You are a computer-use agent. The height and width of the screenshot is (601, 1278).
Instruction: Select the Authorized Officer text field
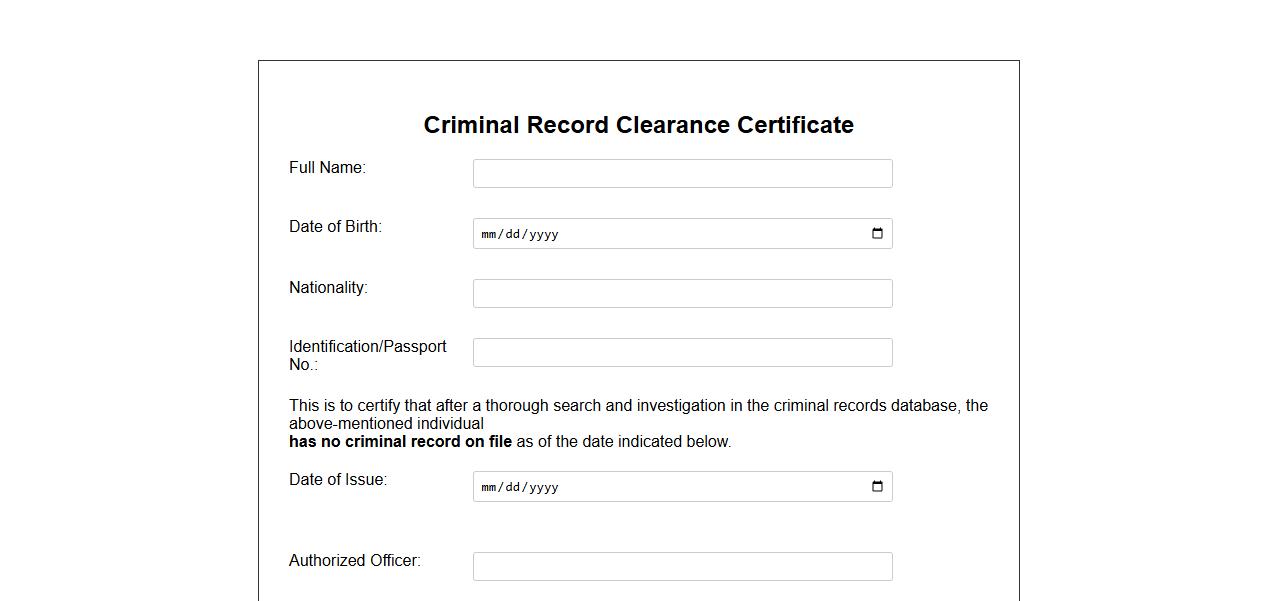(x=682, y=566)
